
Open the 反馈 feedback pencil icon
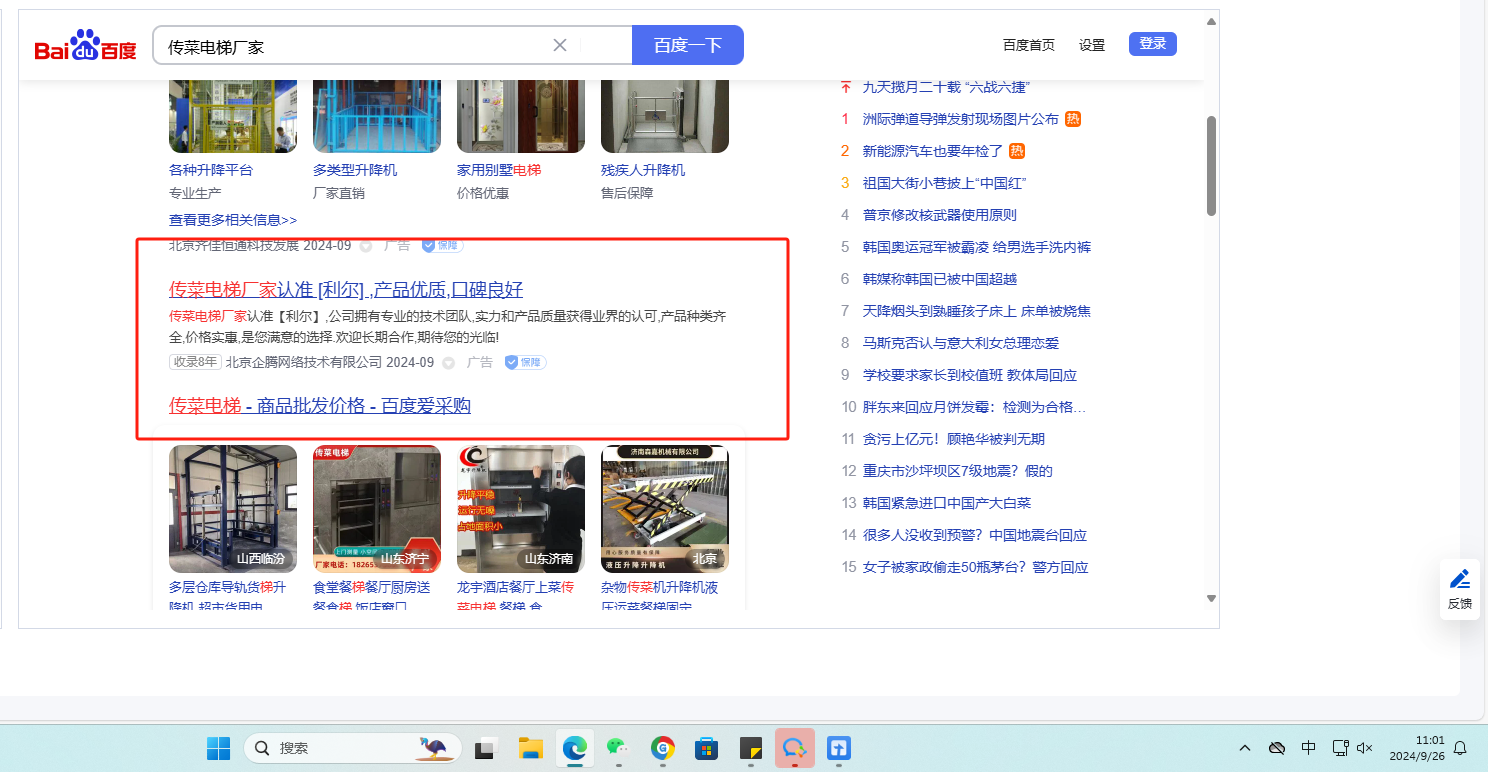tap(1460, 579)
